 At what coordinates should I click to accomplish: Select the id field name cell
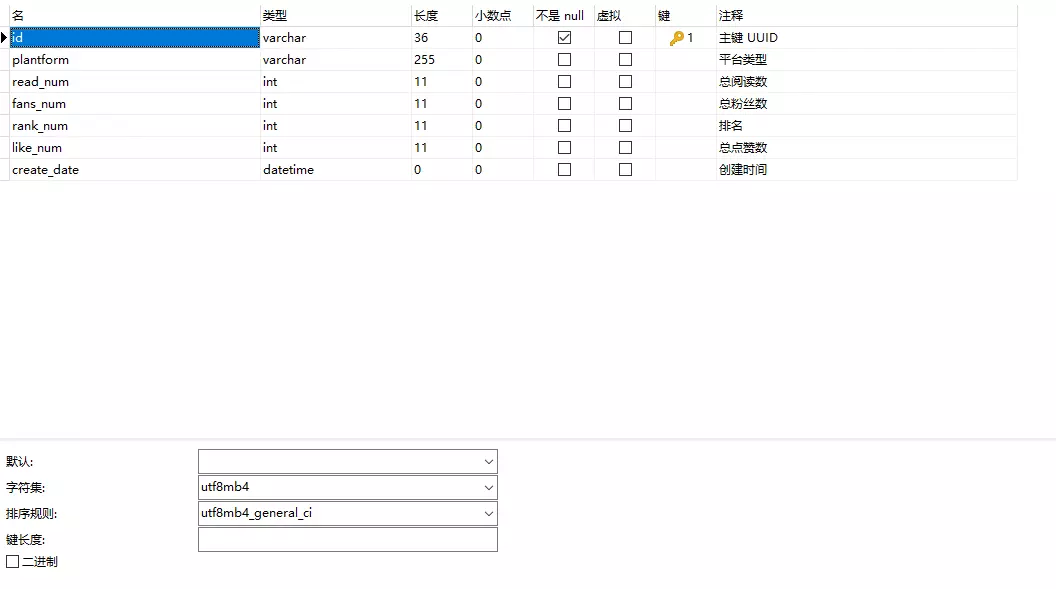(x=135, y=38)
